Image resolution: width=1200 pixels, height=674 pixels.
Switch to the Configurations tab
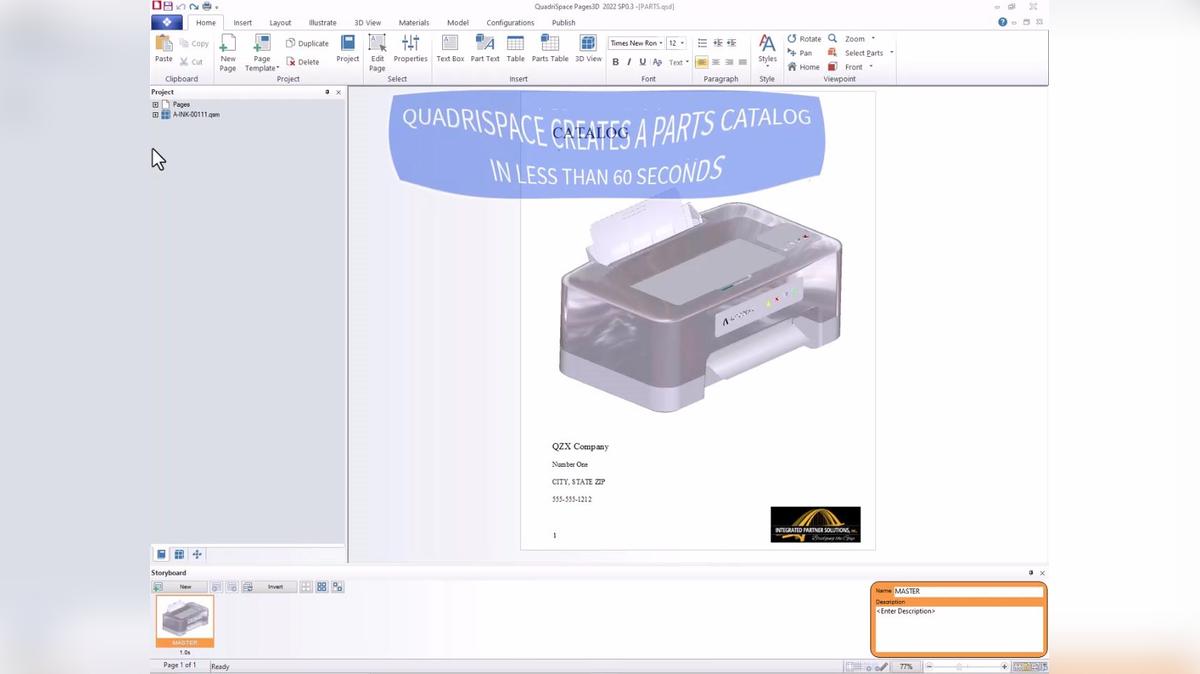pos(510,22)
